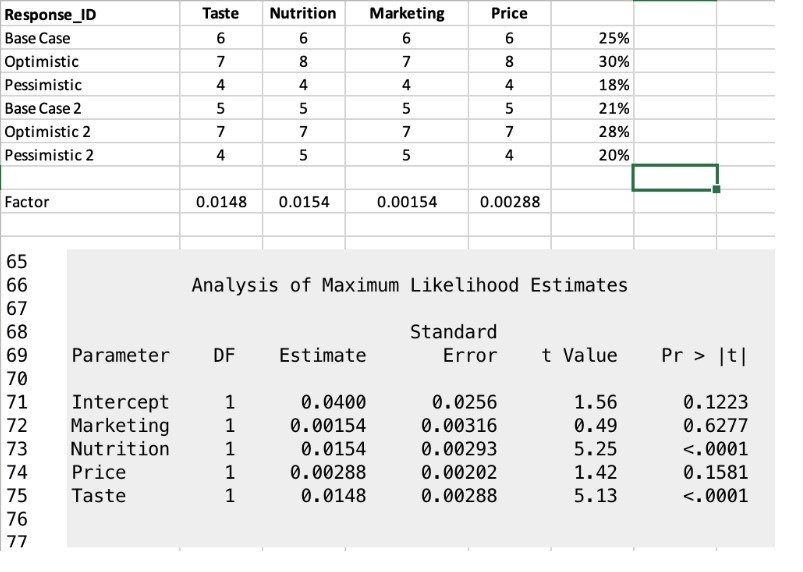Click the 'Parameter' header in estimates table
Image resolution: width=803 pixels, height=572 pixels.
pos(120,355)
